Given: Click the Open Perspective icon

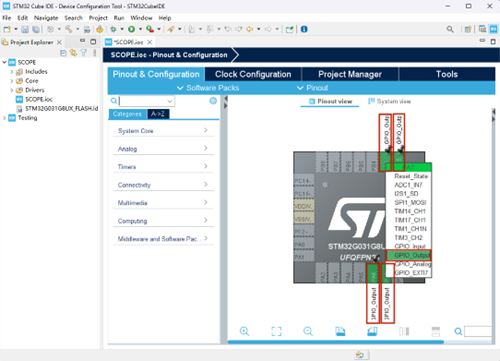Looking at the screenshot, I should click(x=468, y=29).
